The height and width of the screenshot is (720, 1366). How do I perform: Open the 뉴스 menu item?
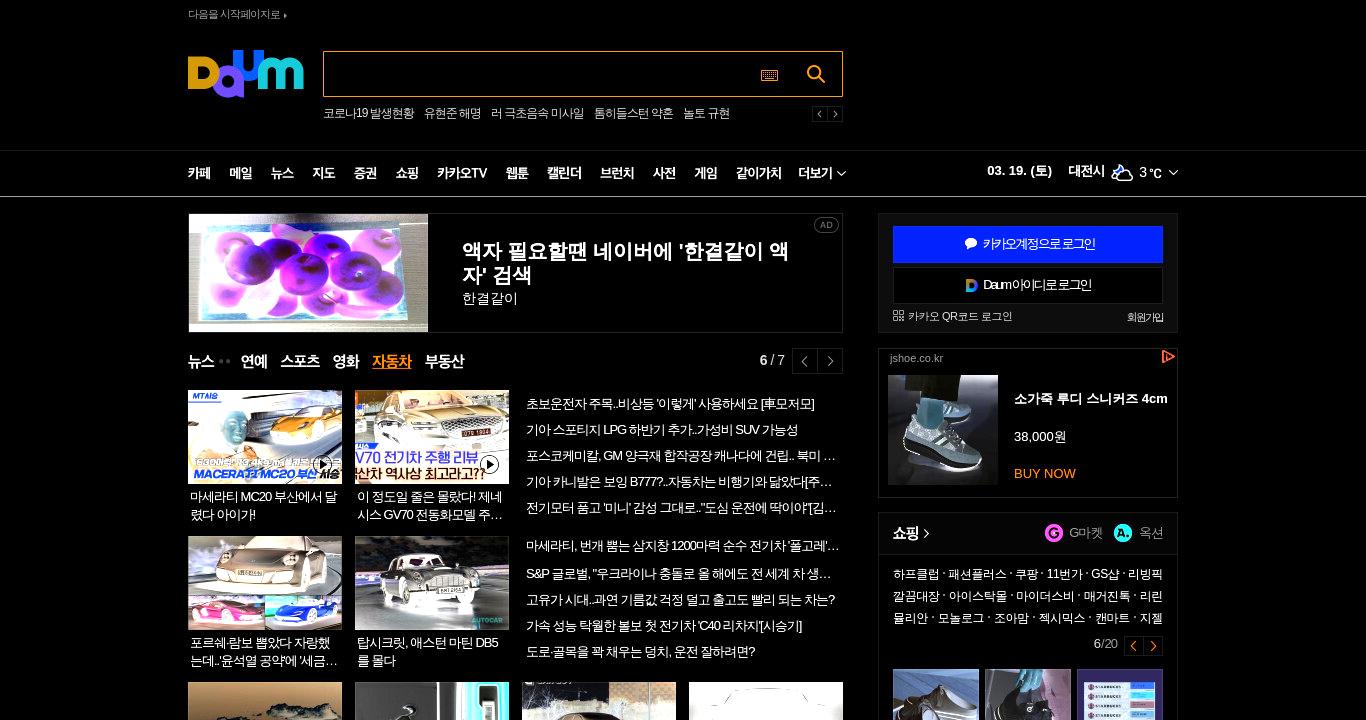pyautogui.click(x=282, y=173)
